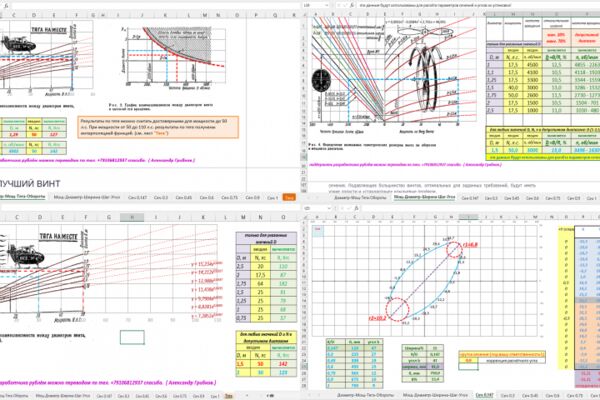Open Мощ-Диаметр-Ширина-Шаг-Угол tab in top-left window
600x400 pixels.
[87, 198]
